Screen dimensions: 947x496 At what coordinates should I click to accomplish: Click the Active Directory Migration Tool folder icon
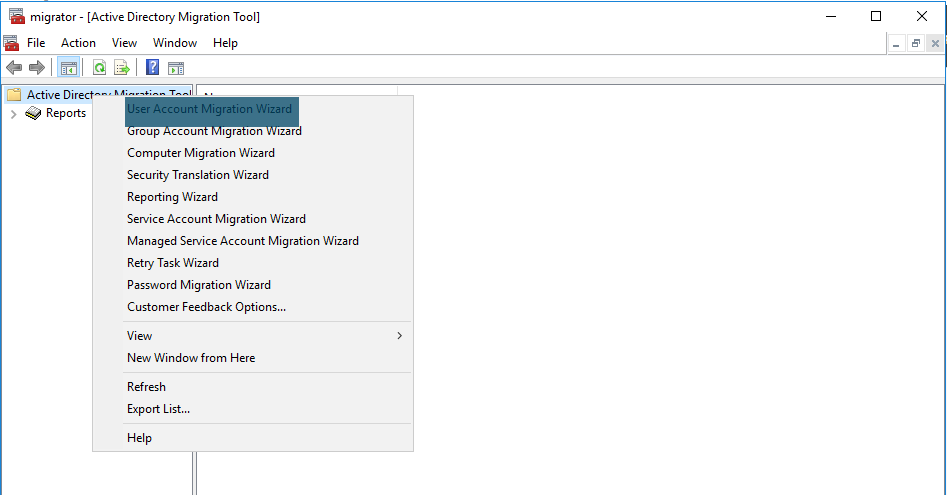[x=14, y=95]
